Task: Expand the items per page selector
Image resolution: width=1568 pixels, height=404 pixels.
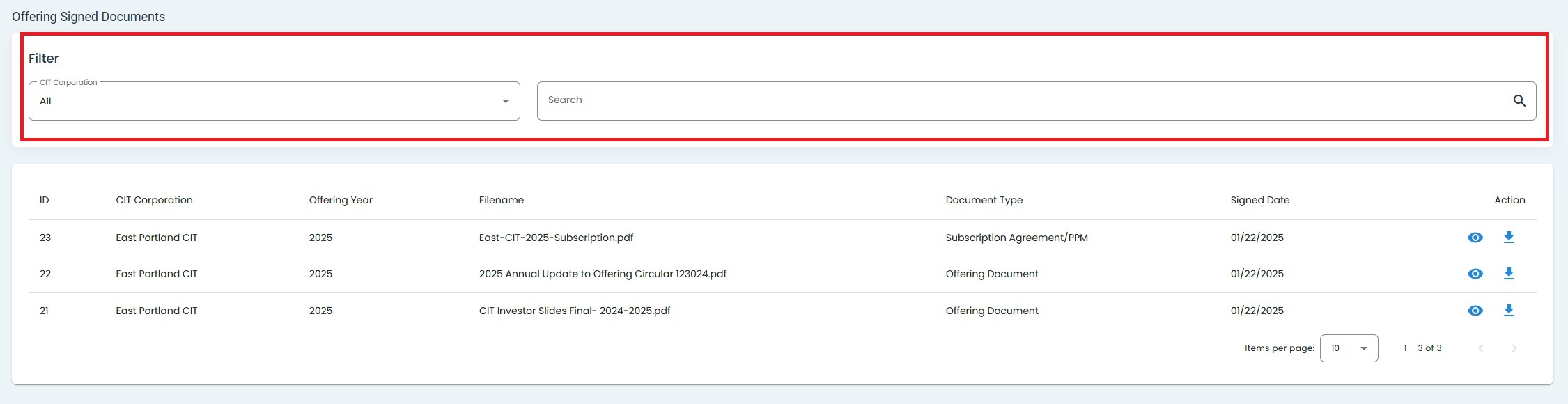Action: (1349, 348)
